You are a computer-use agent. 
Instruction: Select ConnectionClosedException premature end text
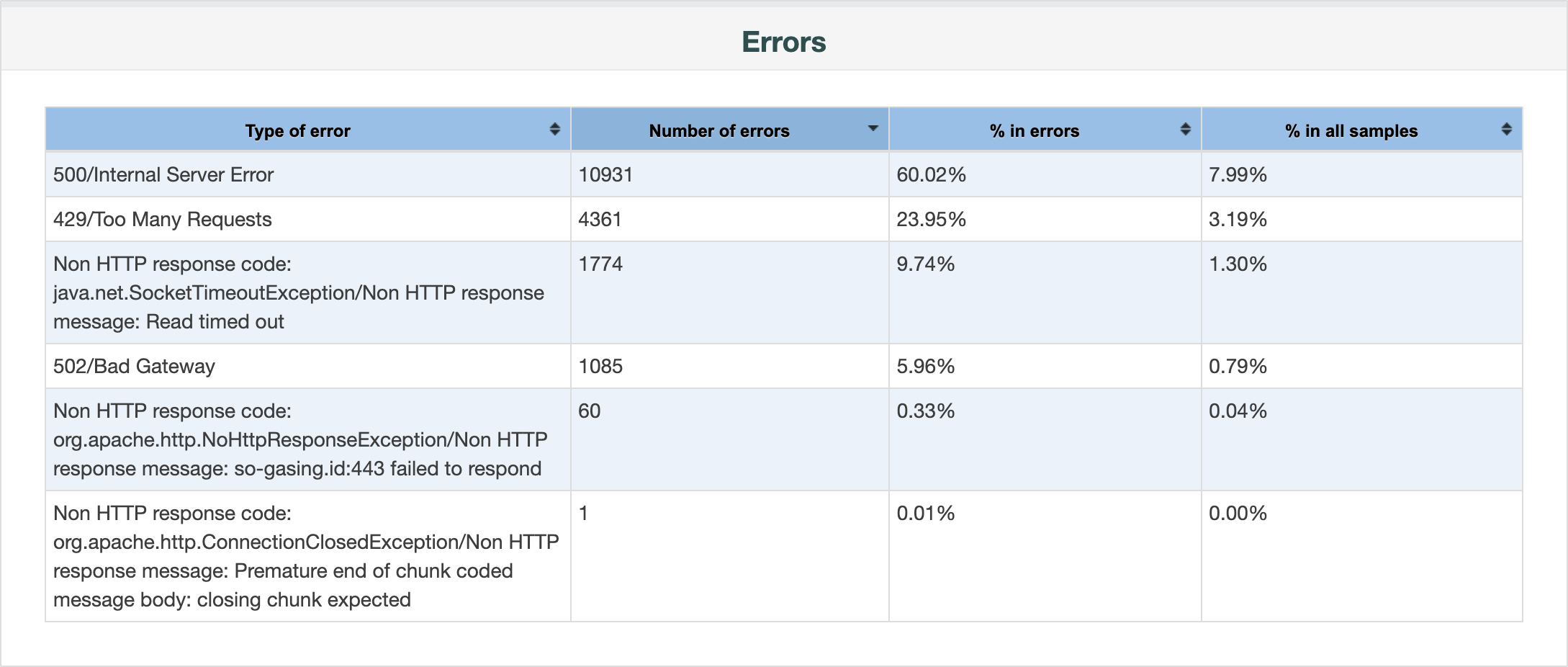coord(306,556)
